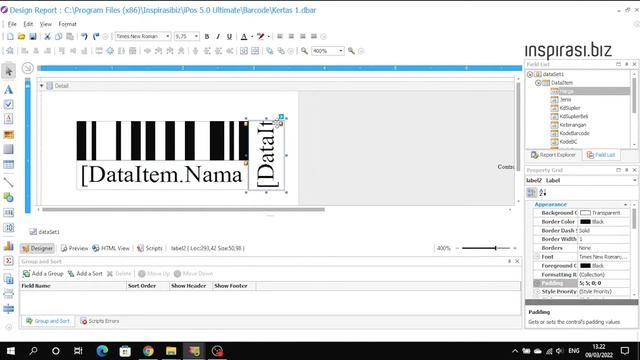Screen dimensions: 640x360
Task: Switch to Preview tab
Action: (74, 248)
